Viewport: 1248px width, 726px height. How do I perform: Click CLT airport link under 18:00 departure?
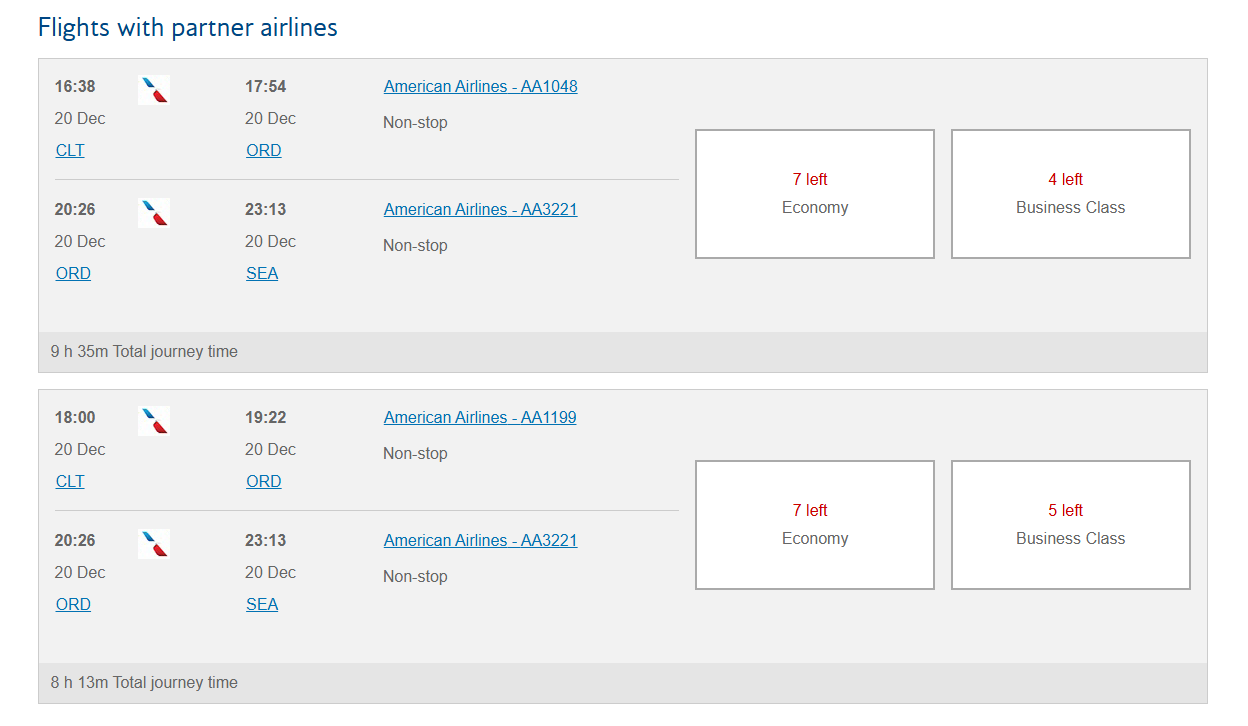(x=70, y=481)
